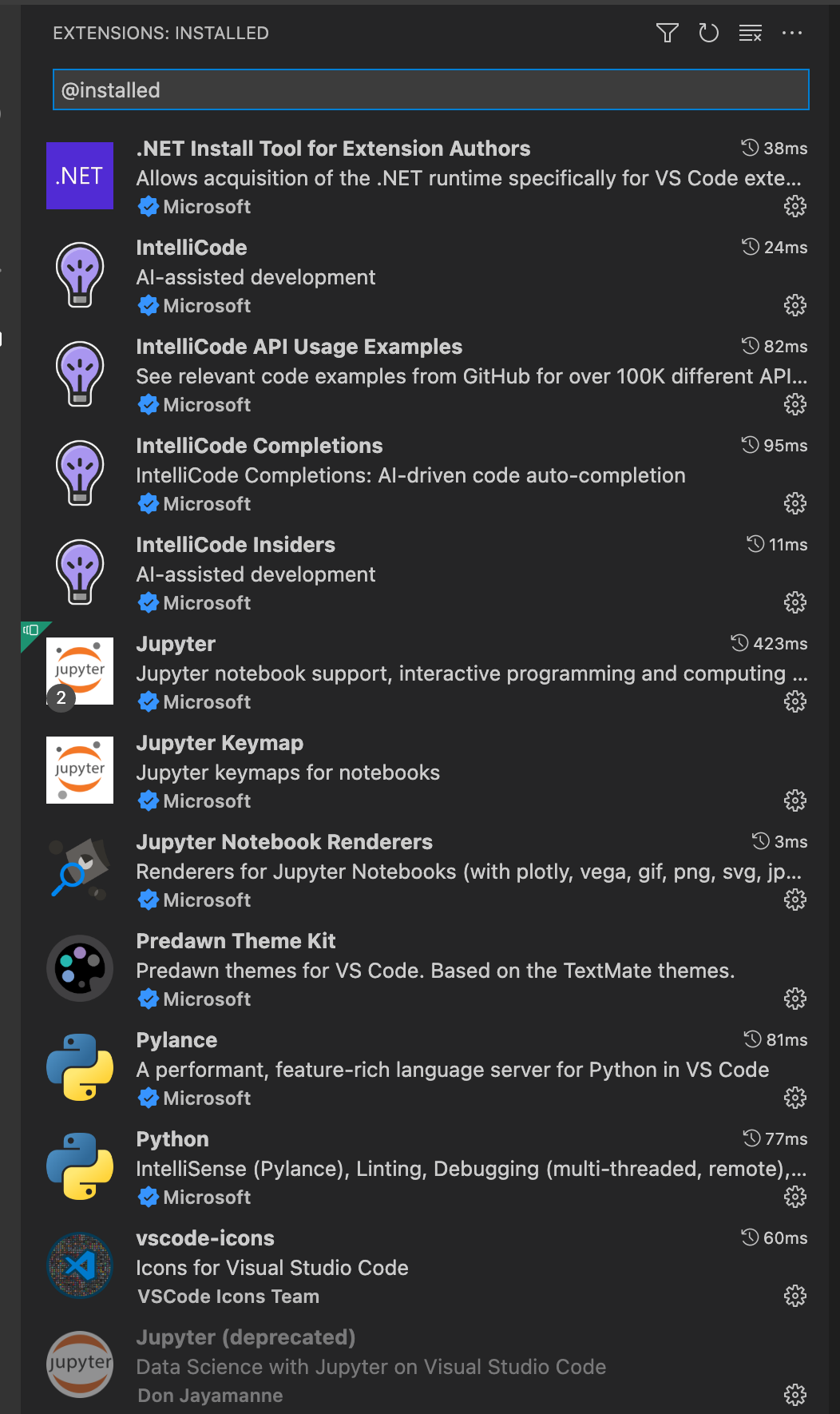Image resolution: width=840 pixels, height=1414 pixels.
Task: Click the Jupyter extension icon with badge 2
Action: tap(79, 671)
